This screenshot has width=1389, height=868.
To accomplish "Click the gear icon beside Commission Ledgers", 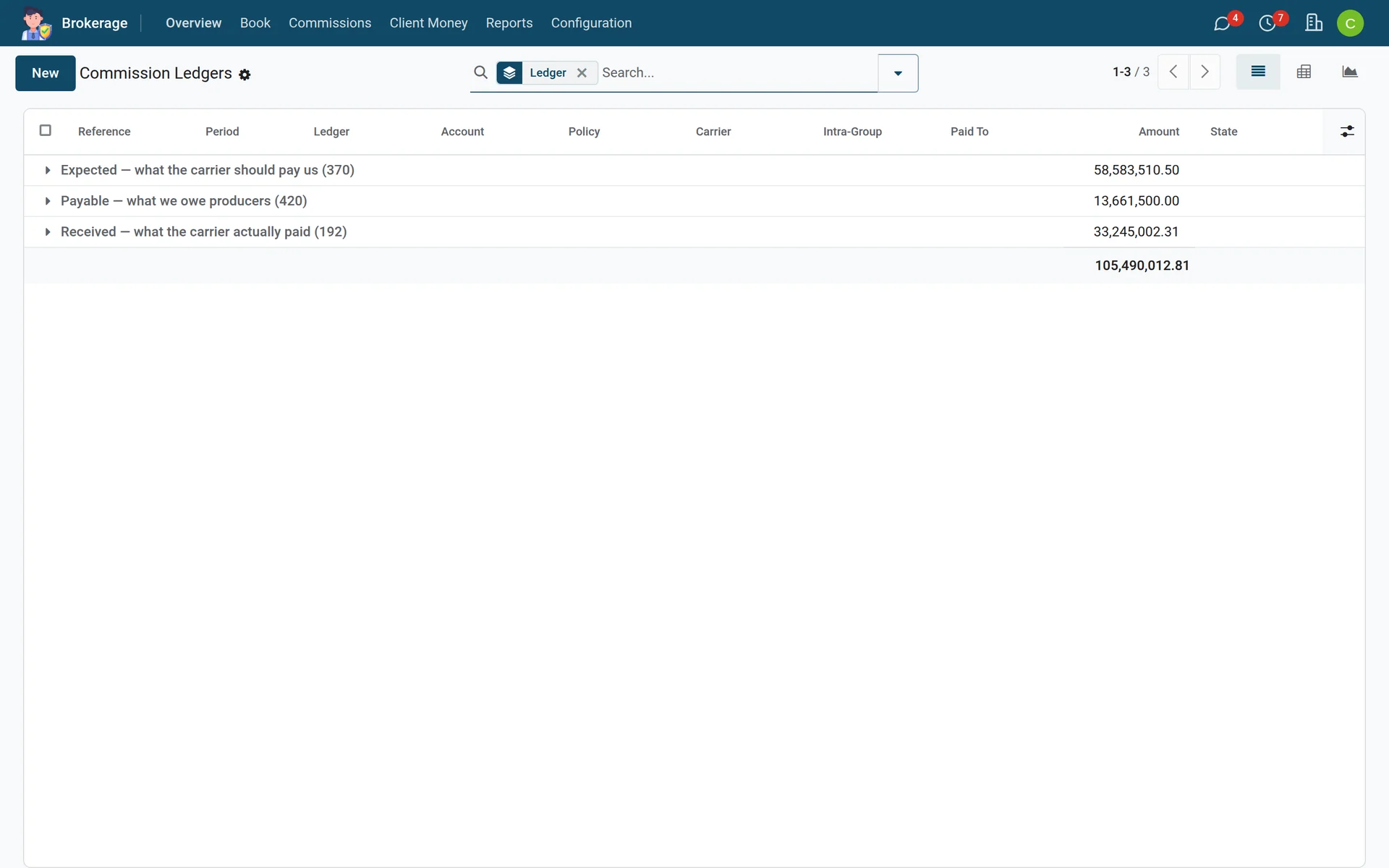I will pos(245,75).
